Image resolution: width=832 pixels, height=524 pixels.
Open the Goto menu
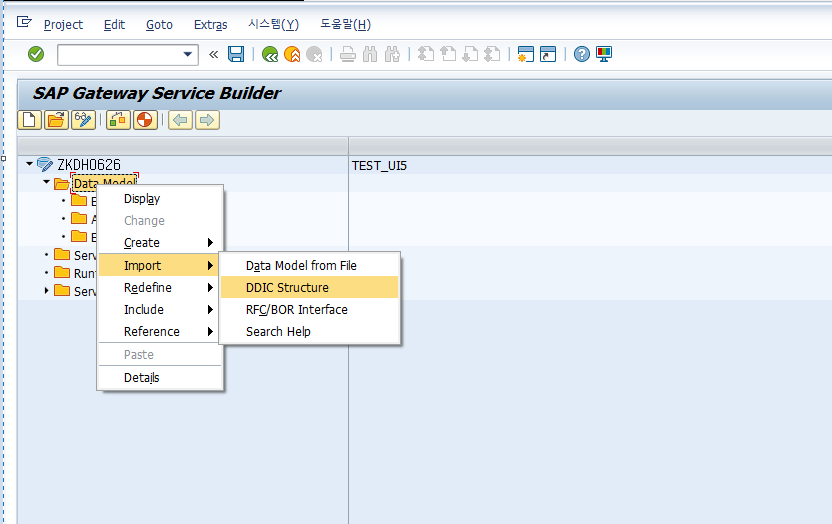click(159, 24)
